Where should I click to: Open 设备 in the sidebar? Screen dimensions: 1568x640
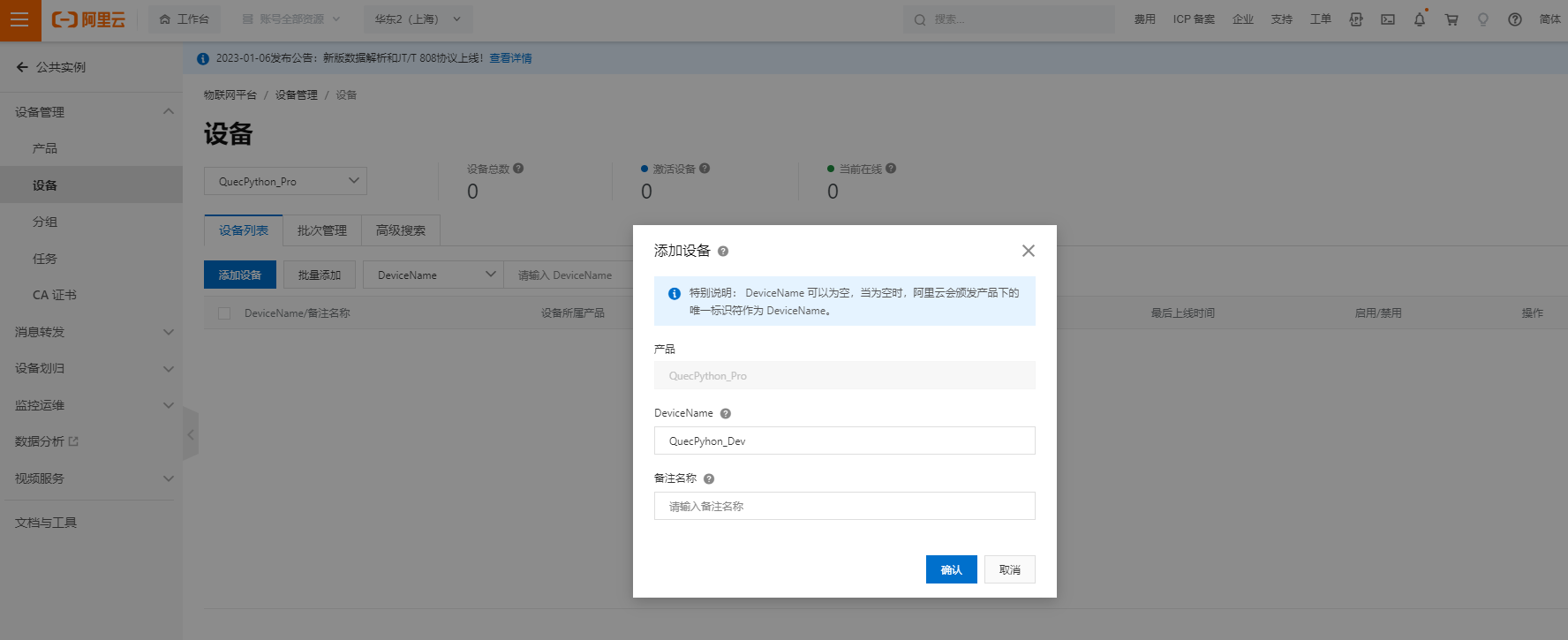(x=91, y=185)
